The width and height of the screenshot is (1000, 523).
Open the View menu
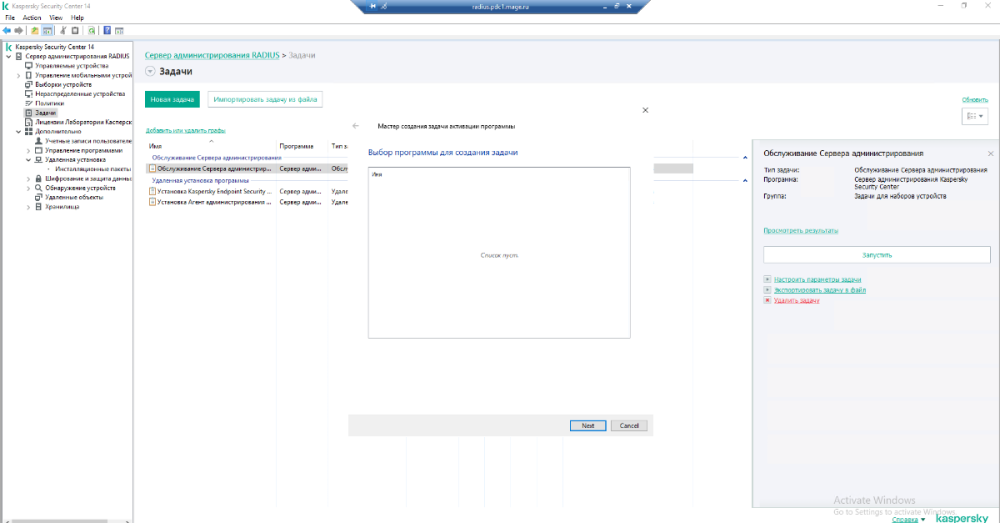56,18
